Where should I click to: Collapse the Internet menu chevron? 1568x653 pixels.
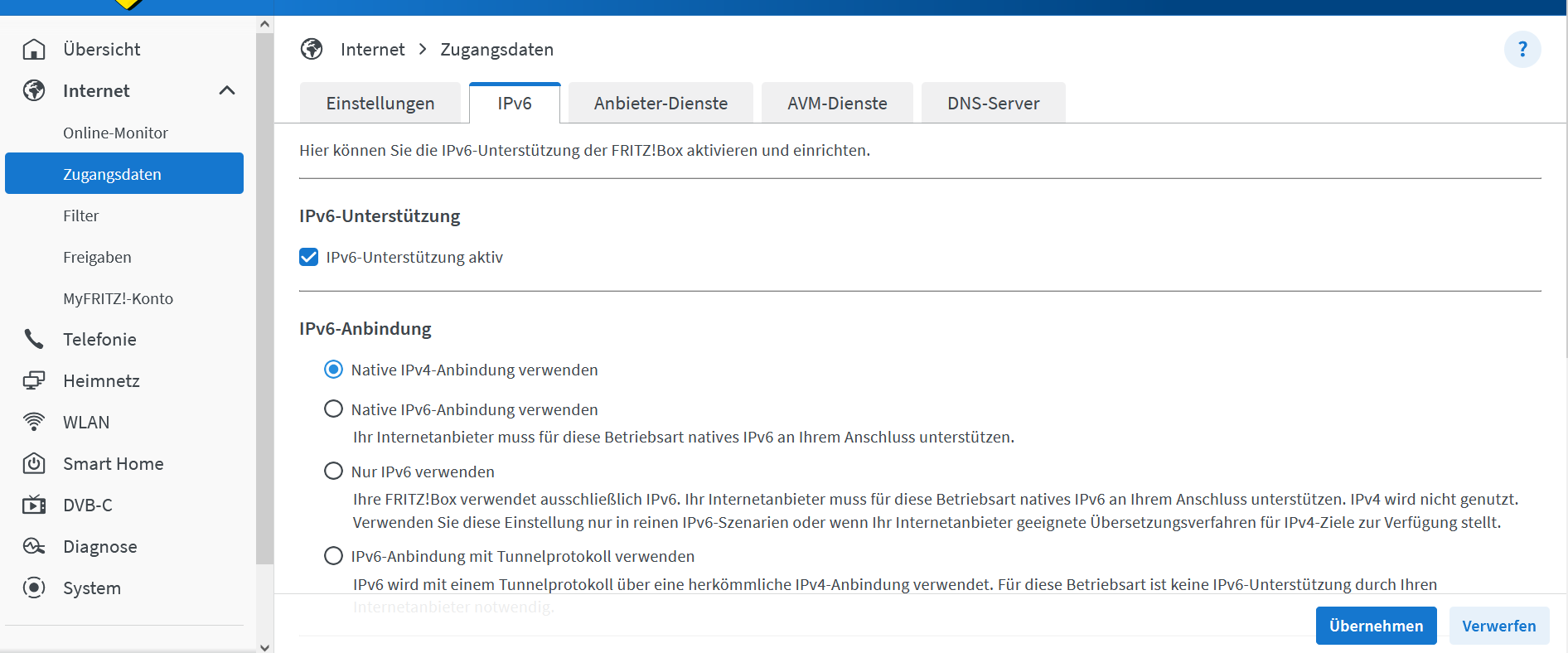[227, 90]
